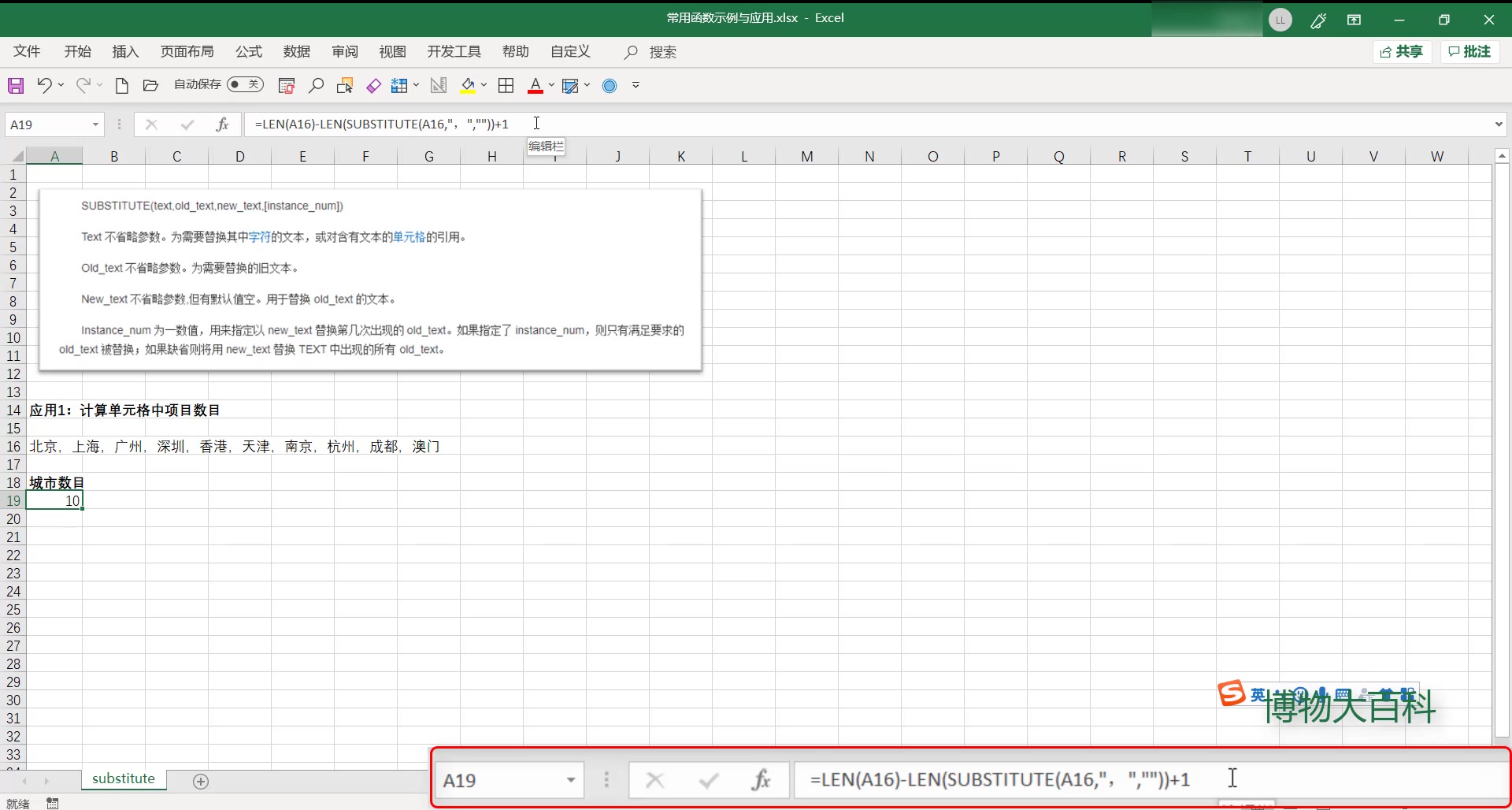
Task: Click the magnifier search icon in toolbar
Action: [316, 85]
